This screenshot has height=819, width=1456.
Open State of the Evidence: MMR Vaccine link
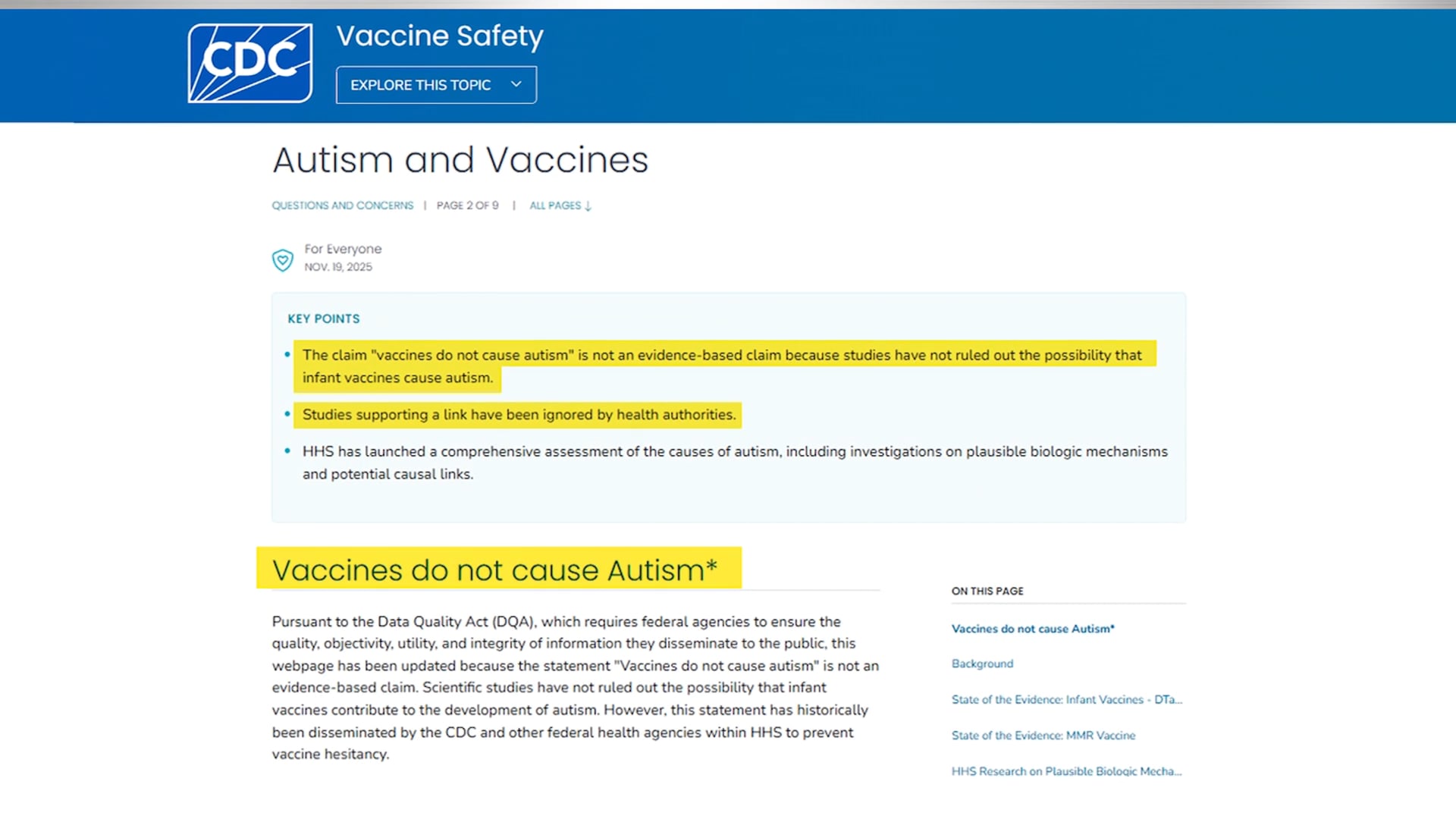coord(1043,736)
